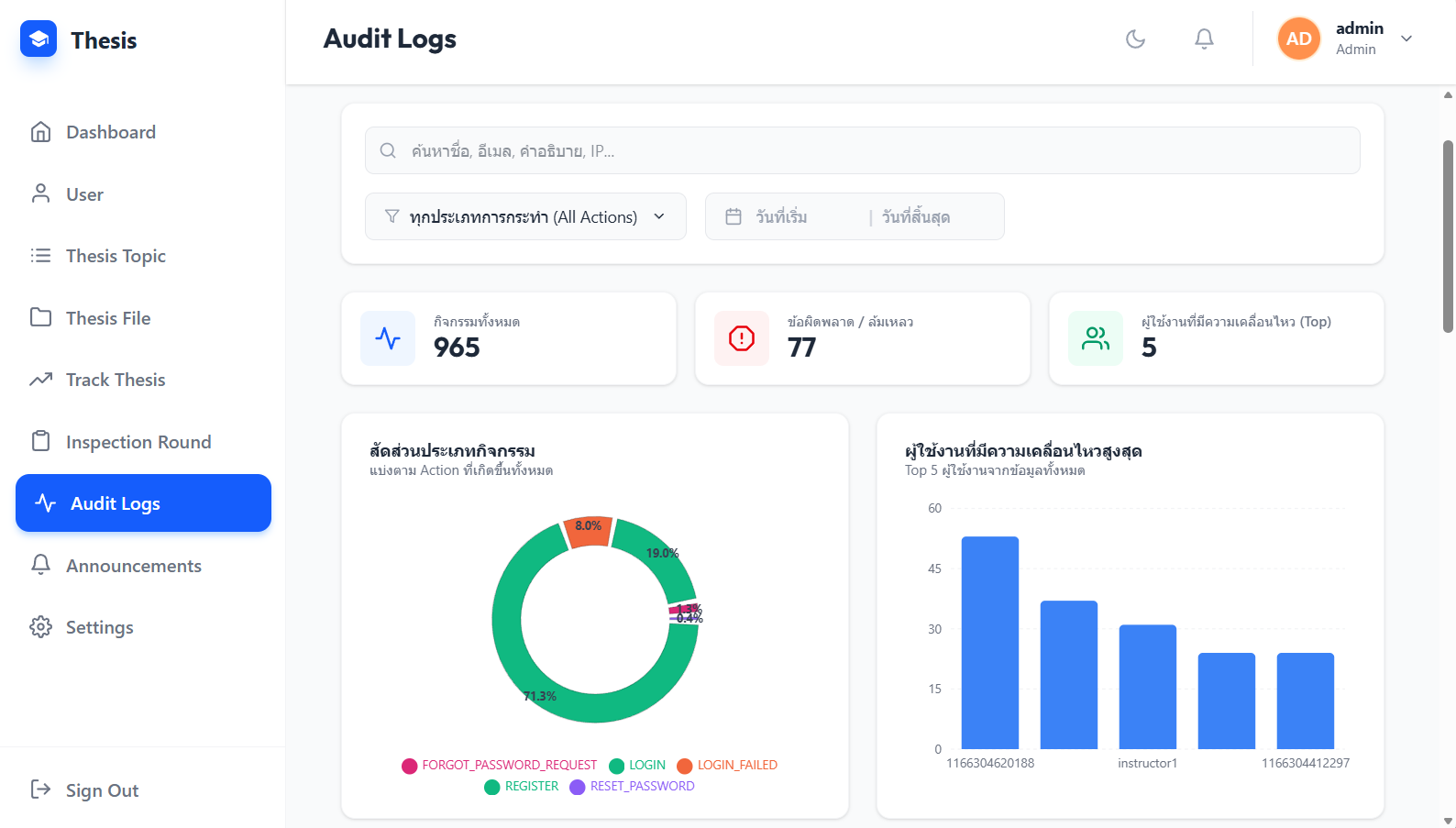1456x828 pixels.
Task: Expand the admin account menu chevron
Action: point(1406,39)
